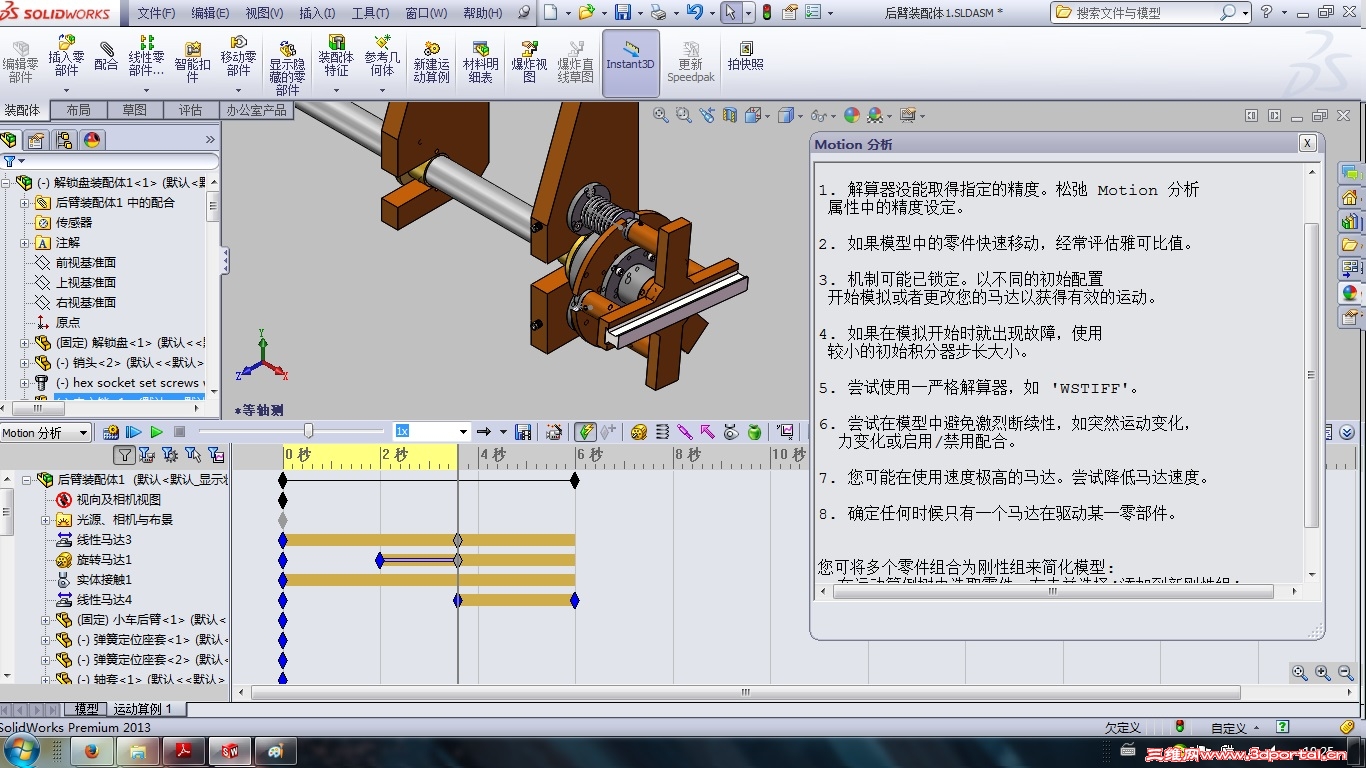Switch to the 模型 bottom tab
This screenshot has height=768, width=1366.
[87, 709]
